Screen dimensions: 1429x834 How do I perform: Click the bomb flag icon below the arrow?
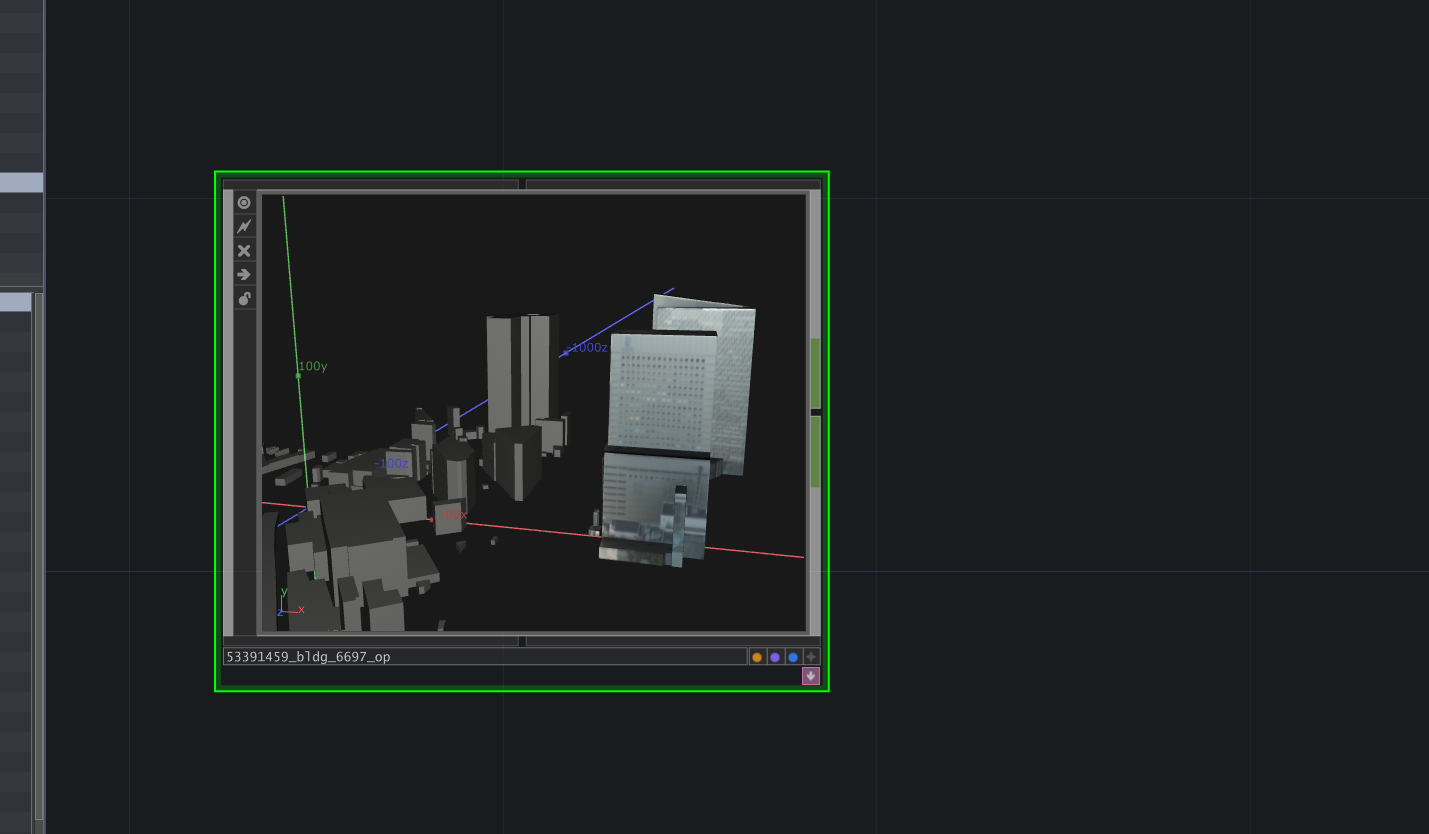(244, 298)
